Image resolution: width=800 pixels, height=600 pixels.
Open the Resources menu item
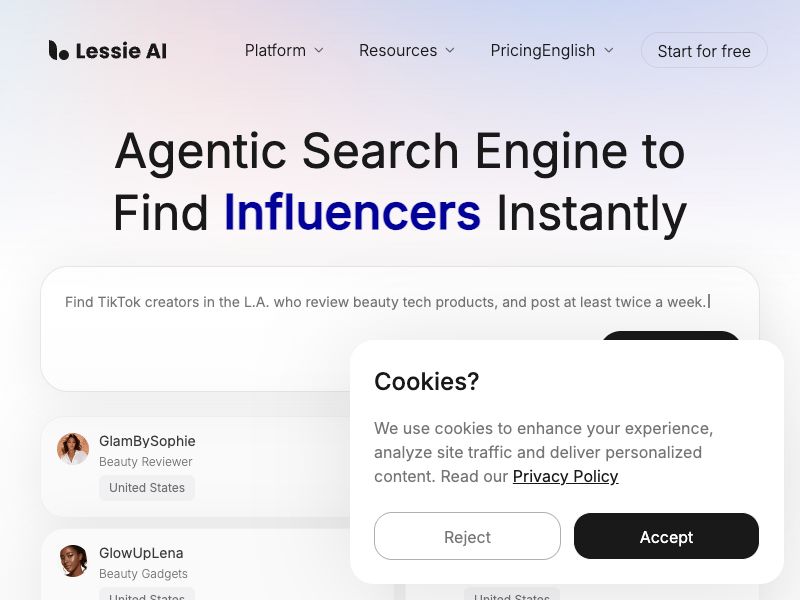tap(398, 50)
